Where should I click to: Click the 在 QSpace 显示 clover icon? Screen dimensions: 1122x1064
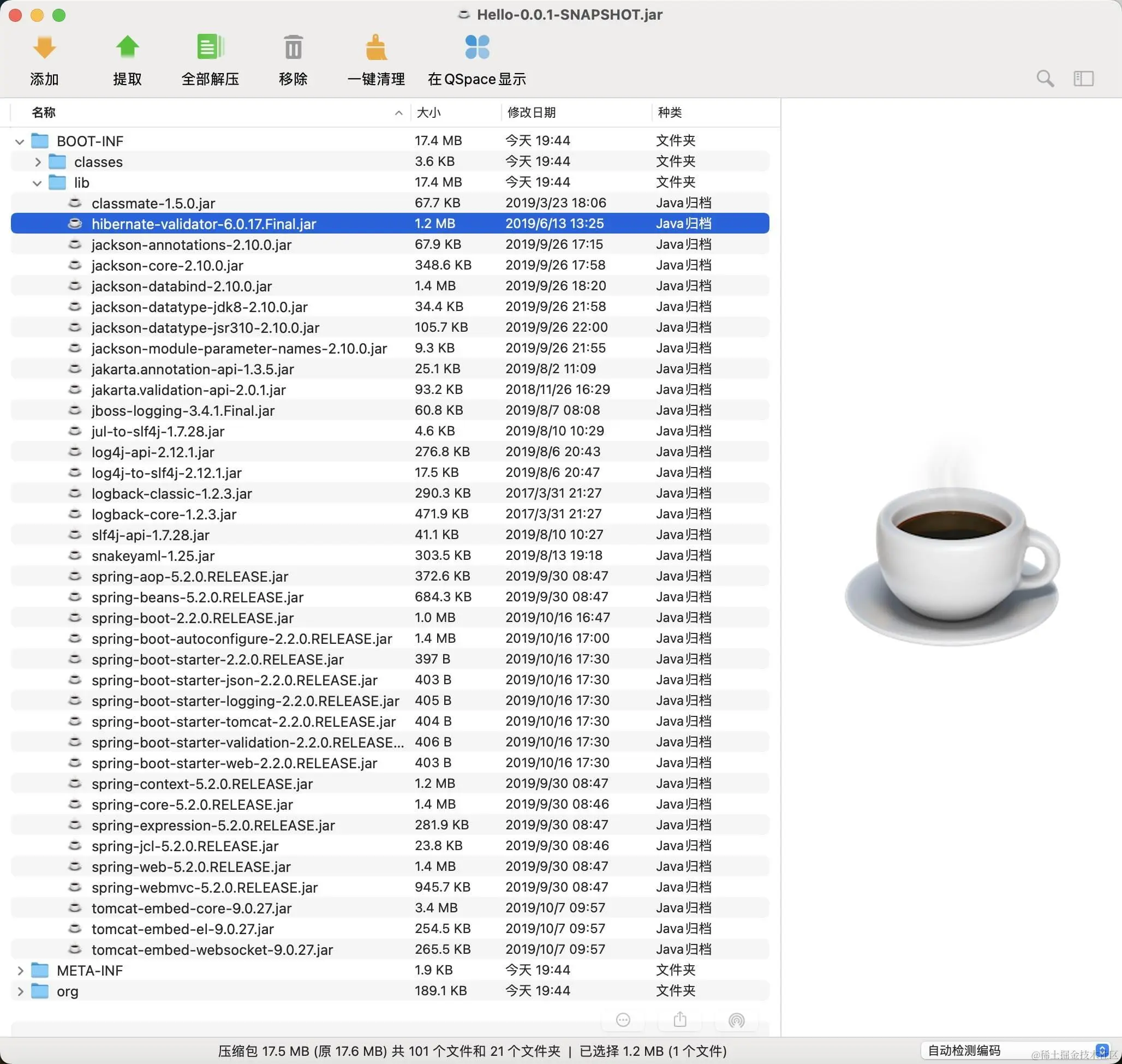point(477,47)
